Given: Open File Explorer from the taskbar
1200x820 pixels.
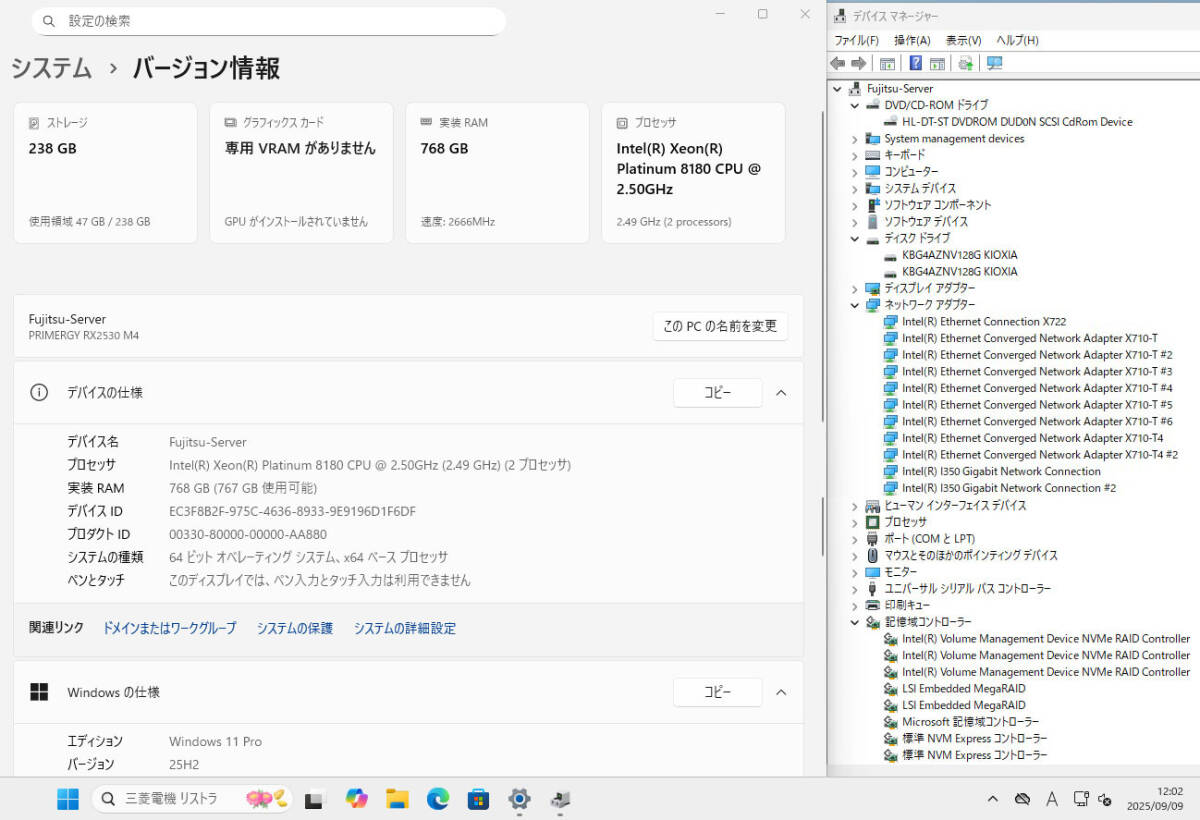Looking at the screenshot, I should pyautogui.click(x=397, y=799).
